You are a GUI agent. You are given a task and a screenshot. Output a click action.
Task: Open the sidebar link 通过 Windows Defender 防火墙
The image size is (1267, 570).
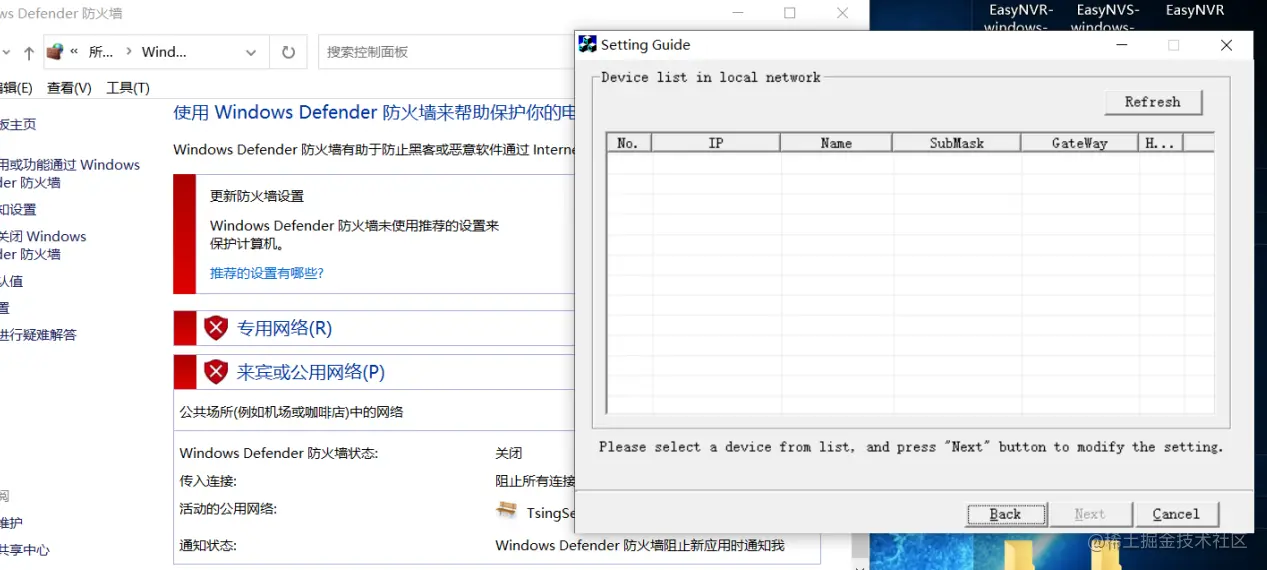click(70, 173)
